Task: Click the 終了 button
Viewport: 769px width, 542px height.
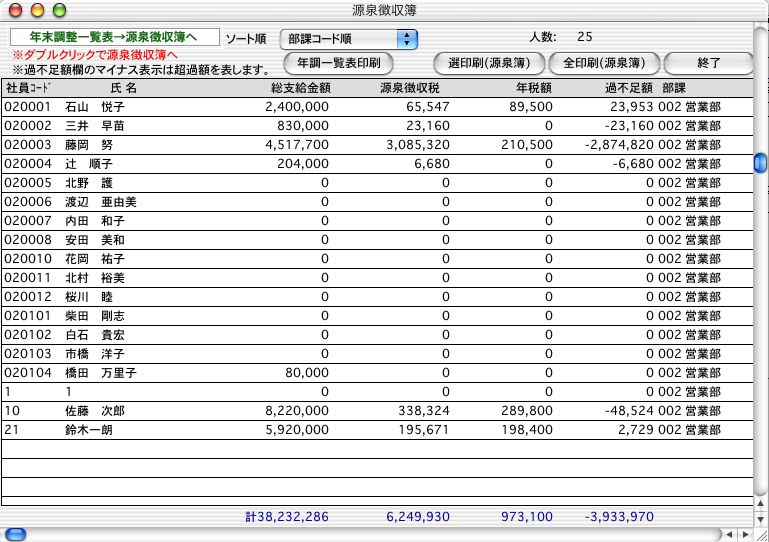Action: (708, 63)
